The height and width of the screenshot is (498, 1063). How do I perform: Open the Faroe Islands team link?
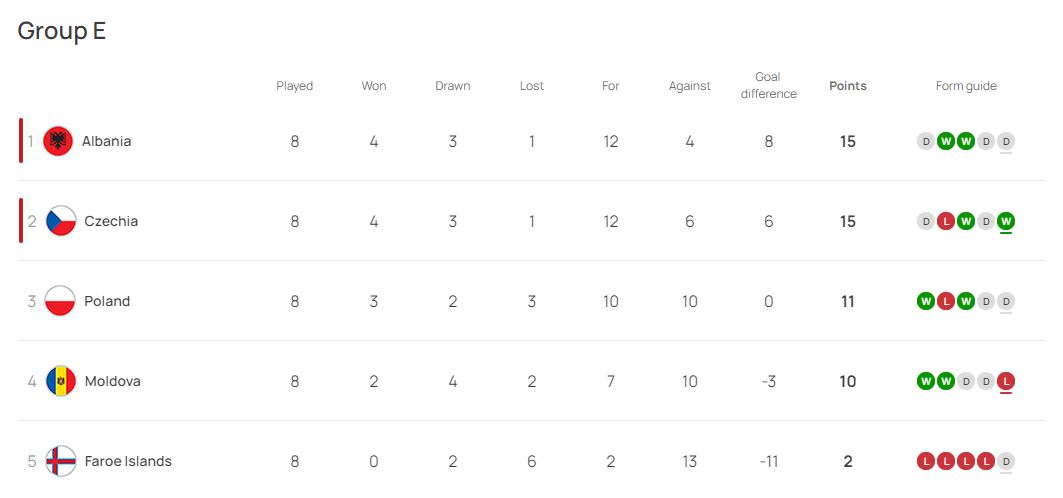coord(128,461)
